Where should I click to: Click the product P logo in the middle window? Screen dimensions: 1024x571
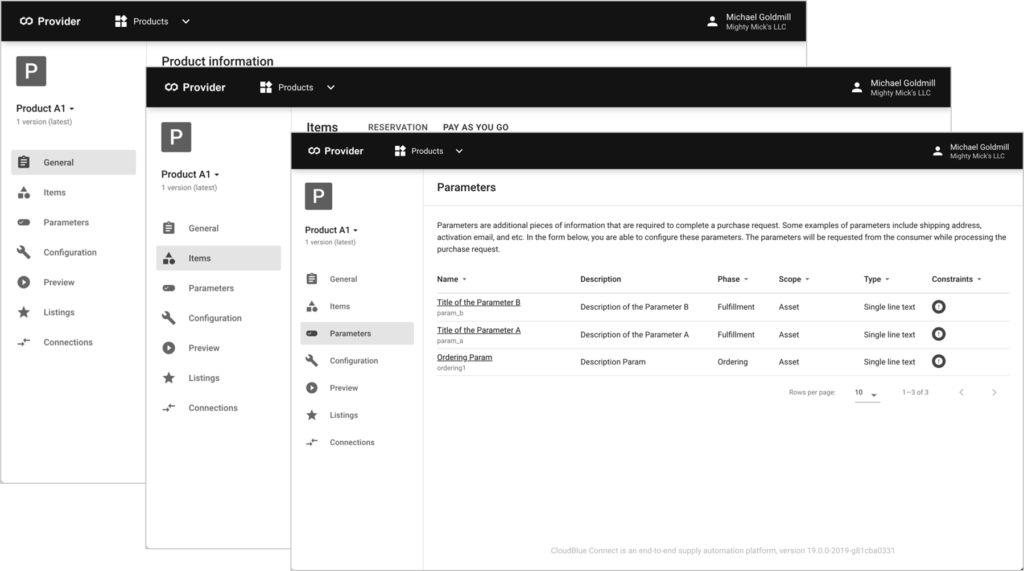click(x=176, y=137)
